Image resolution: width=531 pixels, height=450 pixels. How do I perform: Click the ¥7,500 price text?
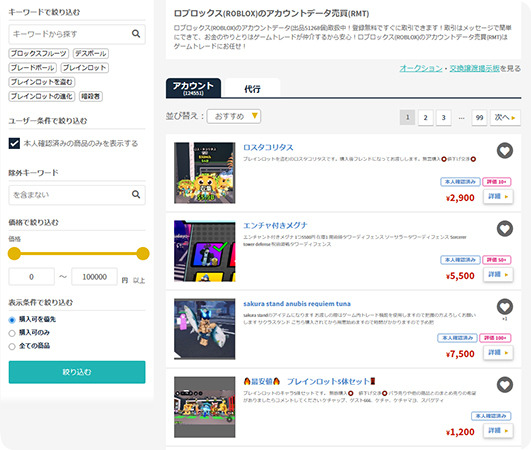click(460, 354)
